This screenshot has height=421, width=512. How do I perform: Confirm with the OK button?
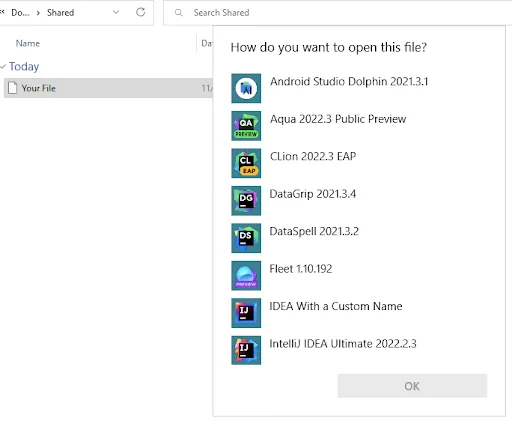coord(412,386)
